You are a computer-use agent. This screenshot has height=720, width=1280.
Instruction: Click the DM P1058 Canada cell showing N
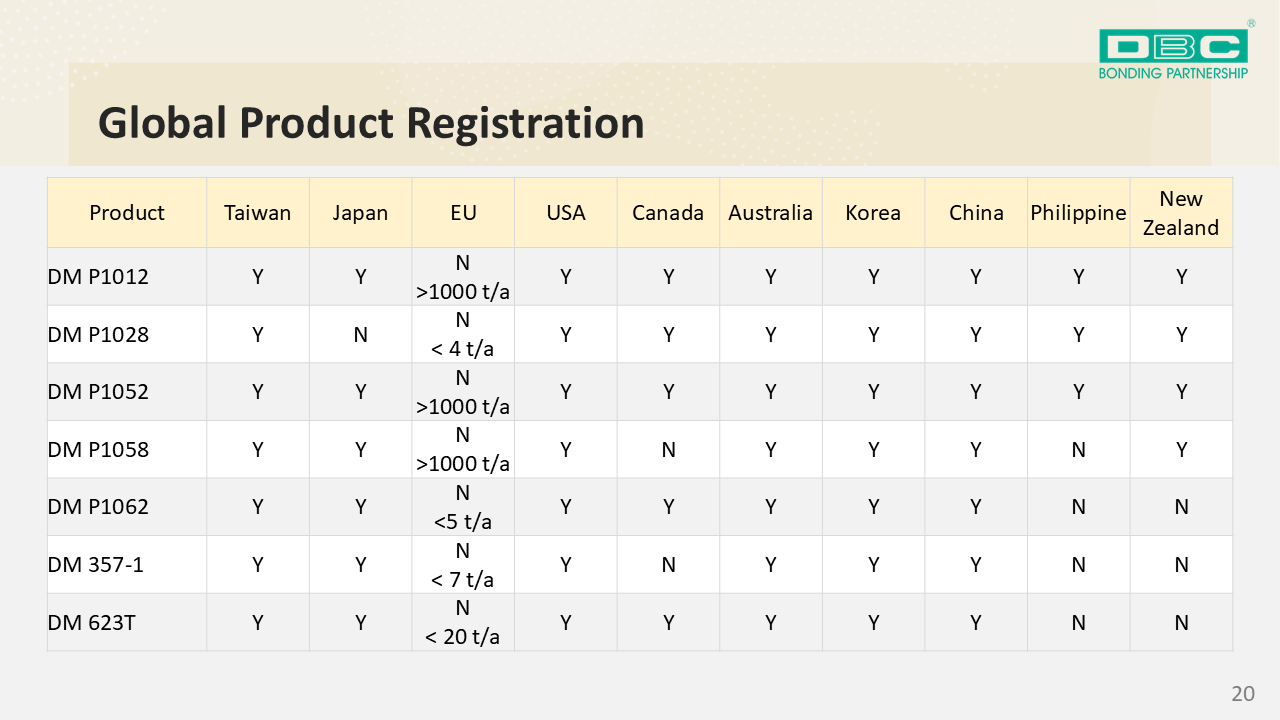tap(668, 450)
